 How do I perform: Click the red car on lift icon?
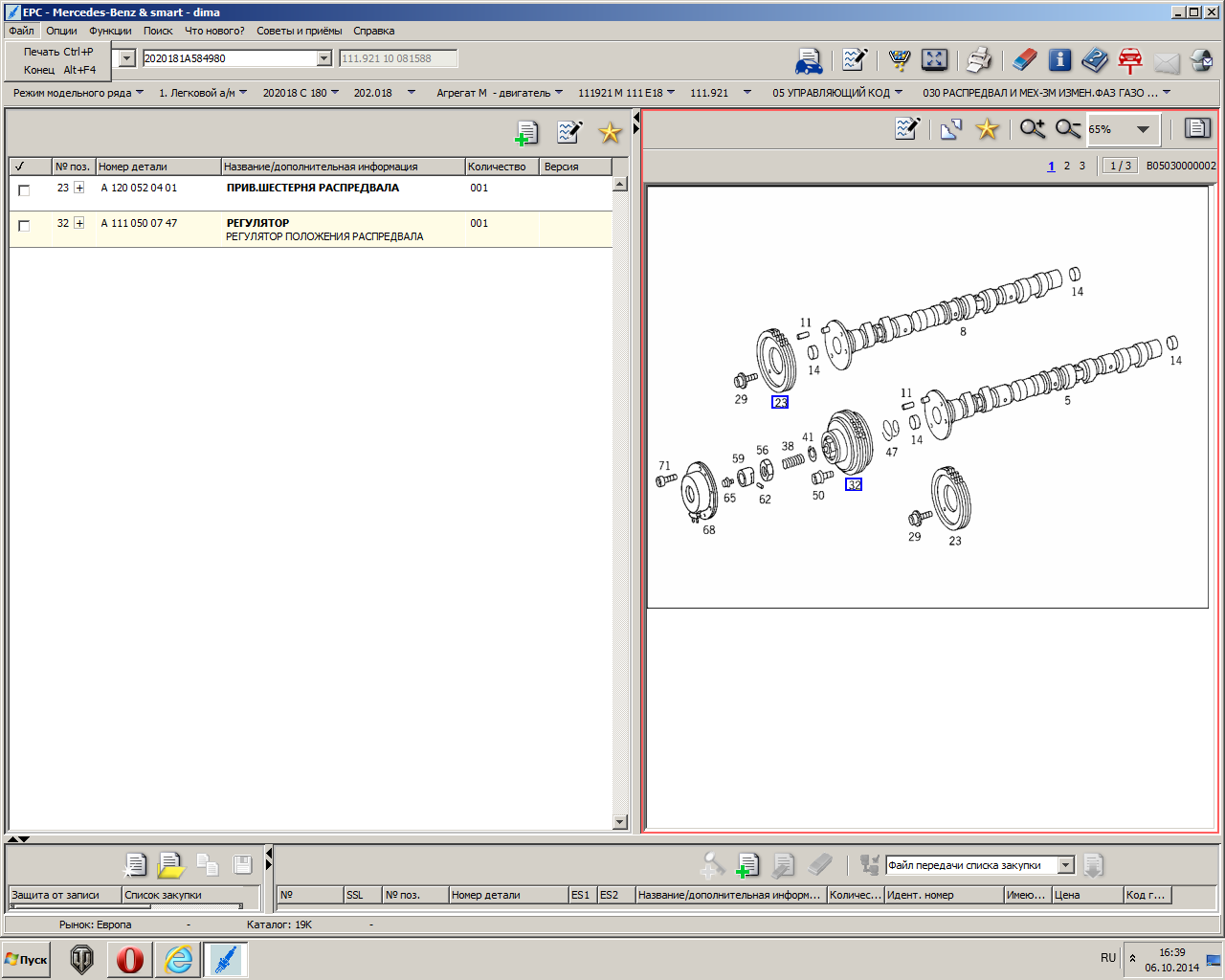[1130, 60]
